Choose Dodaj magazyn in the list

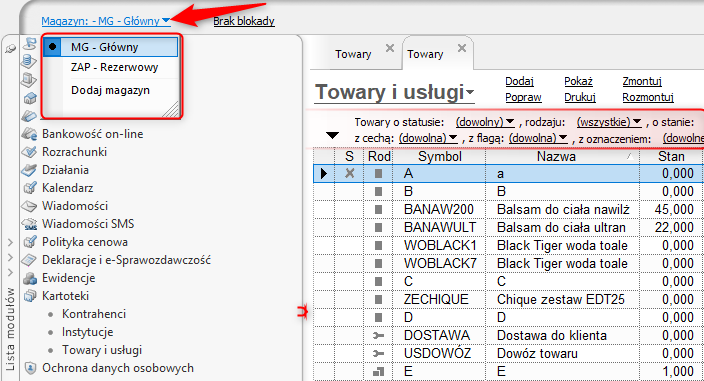click(110, 90)
